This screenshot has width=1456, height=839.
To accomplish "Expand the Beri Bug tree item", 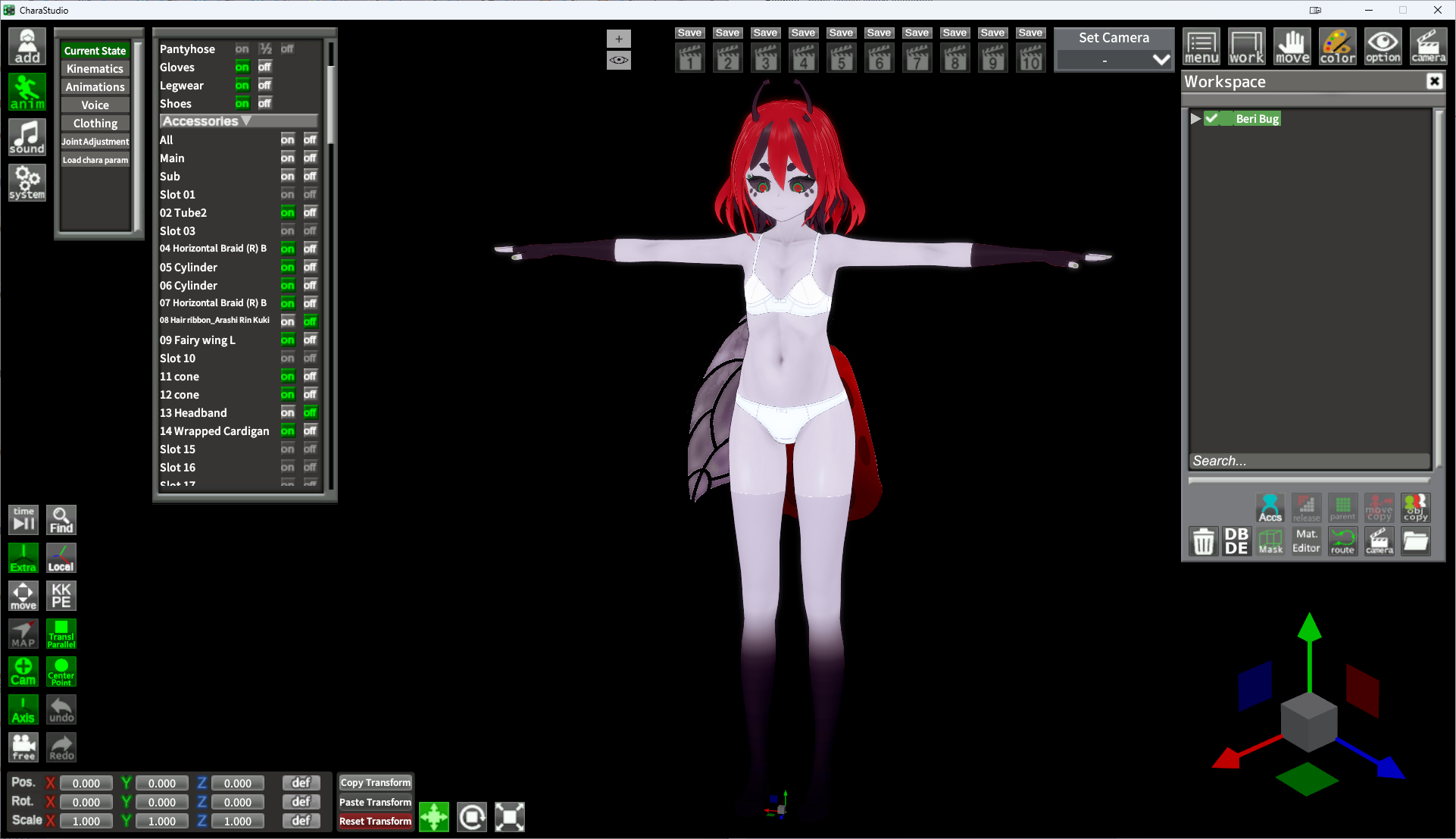I will pos(1195,119).
